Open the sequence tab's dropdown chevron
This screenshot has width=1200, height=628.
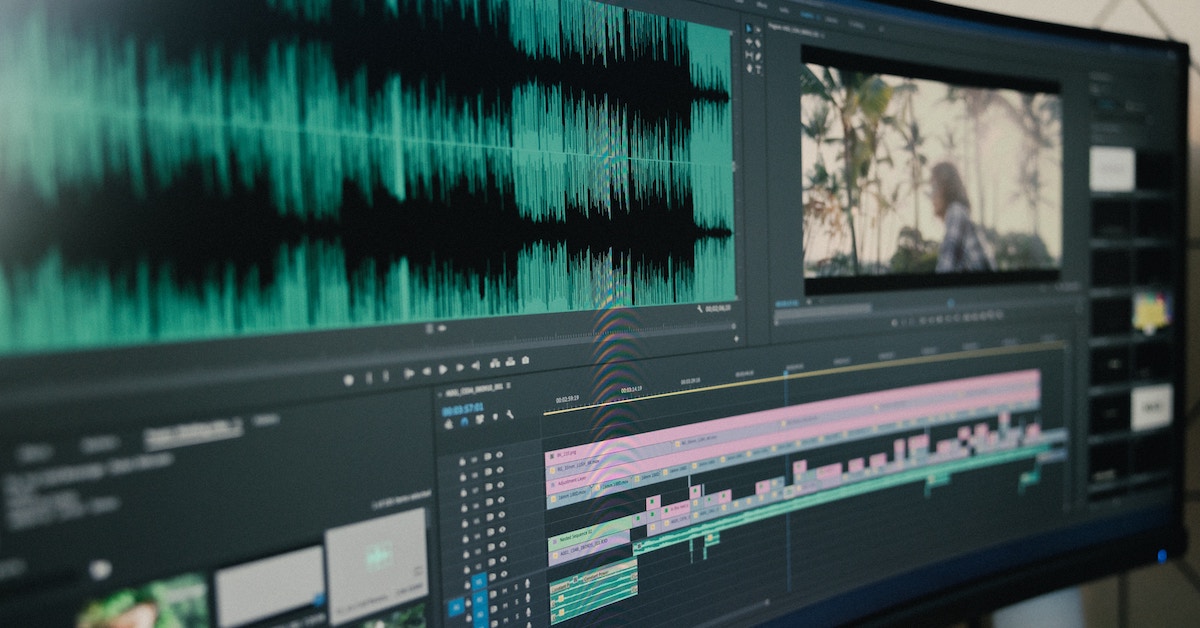tap(440, 393)
